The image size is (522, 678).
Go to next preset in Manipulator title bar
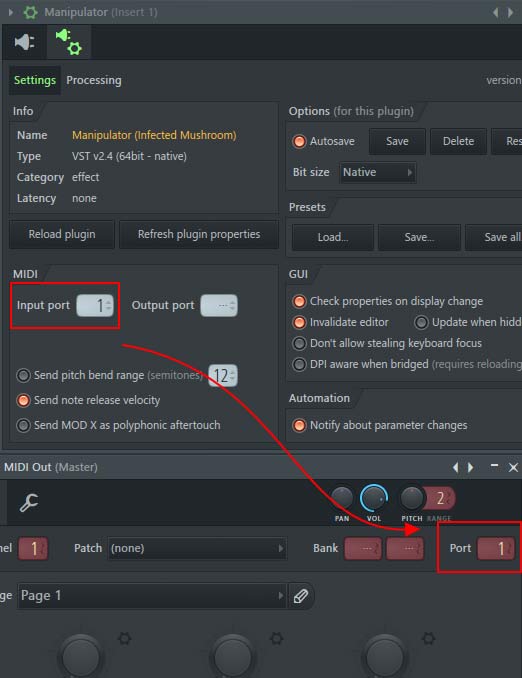pos(510,13)
